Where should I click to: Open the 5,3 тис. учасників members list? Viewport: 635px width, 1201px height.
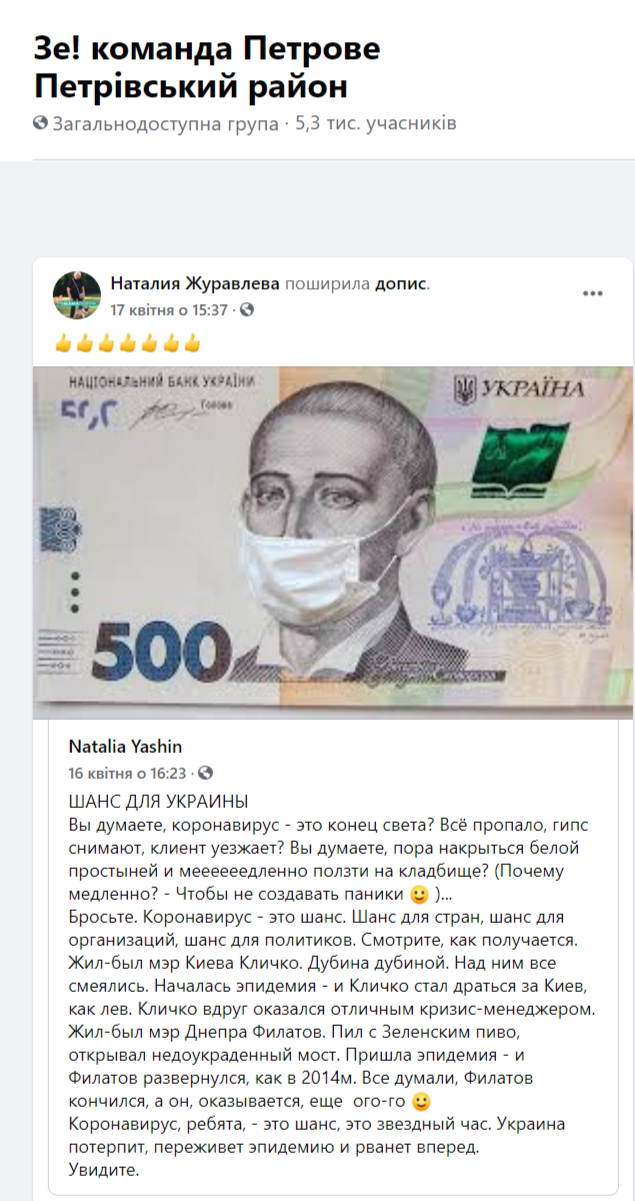(376, 124)
